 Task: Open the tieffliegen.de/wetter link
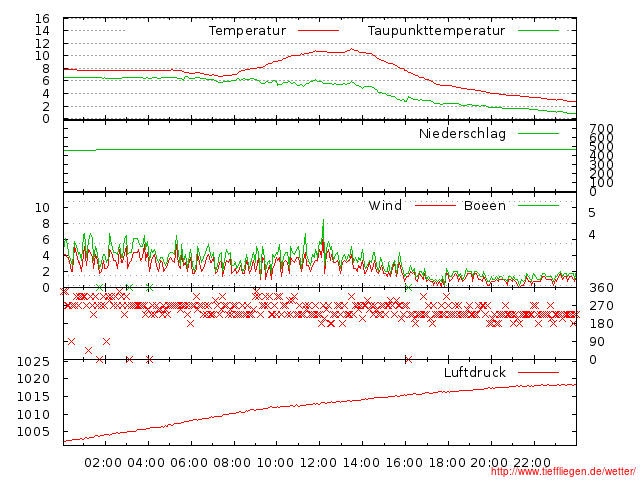point(563,472)
